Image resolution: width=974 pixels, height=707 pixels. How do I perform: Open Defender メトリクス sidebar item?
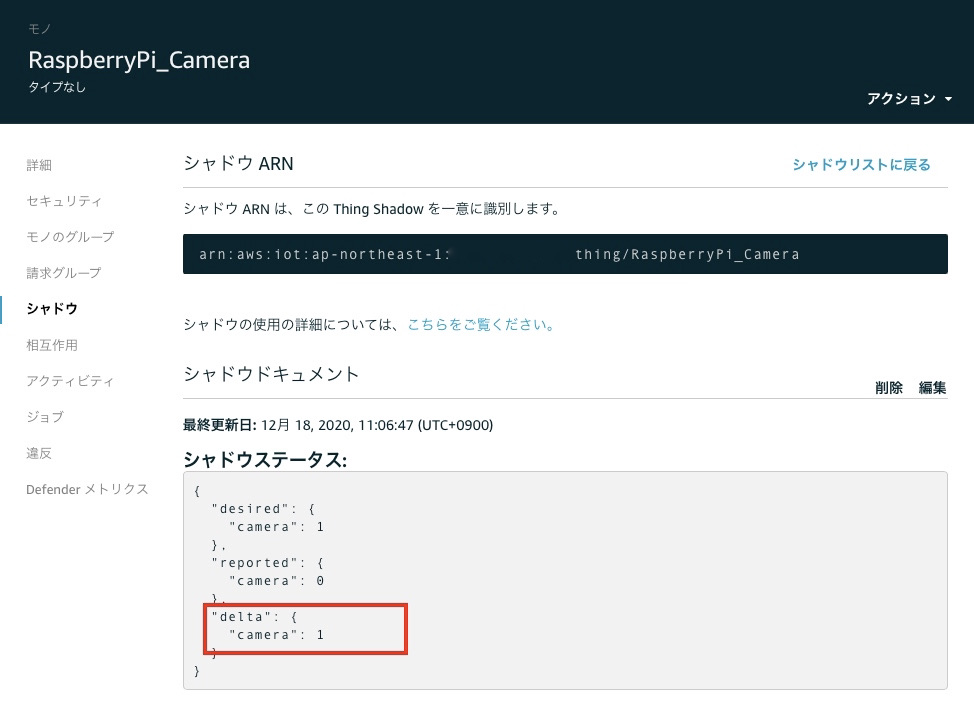(x=88, y=489)
